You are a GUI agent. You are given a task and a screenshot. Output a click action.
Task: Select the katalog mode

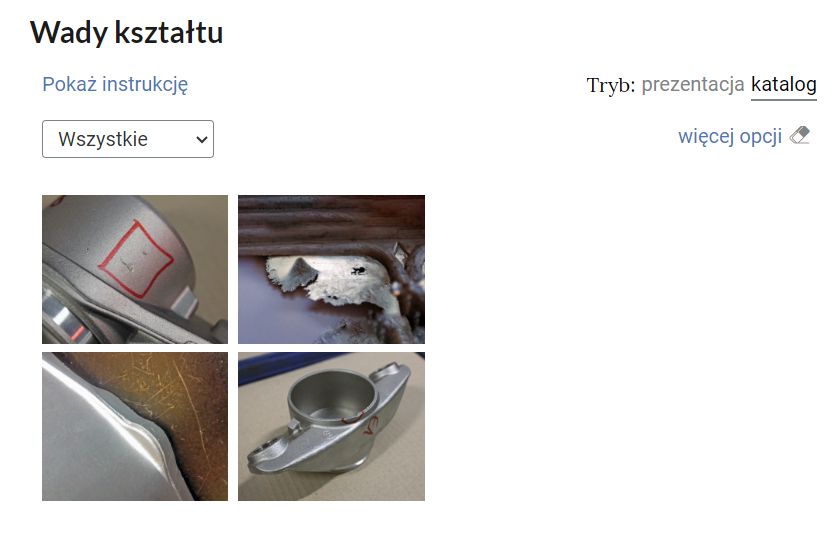pyautogui.click(x=784, y=84)
